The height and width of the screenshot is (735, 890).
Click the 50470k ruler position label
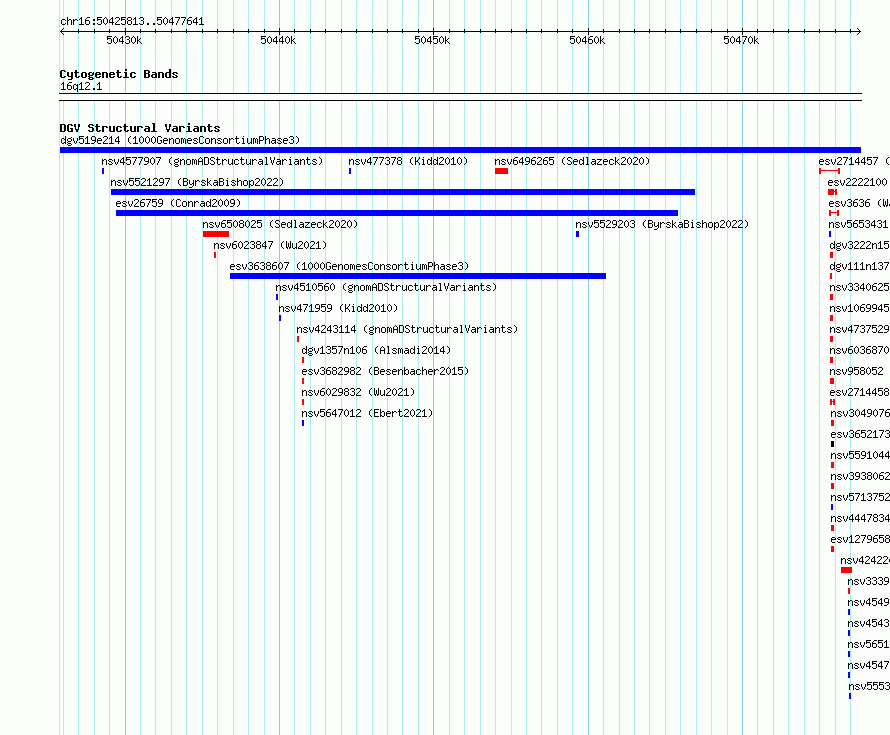[741, 40]
